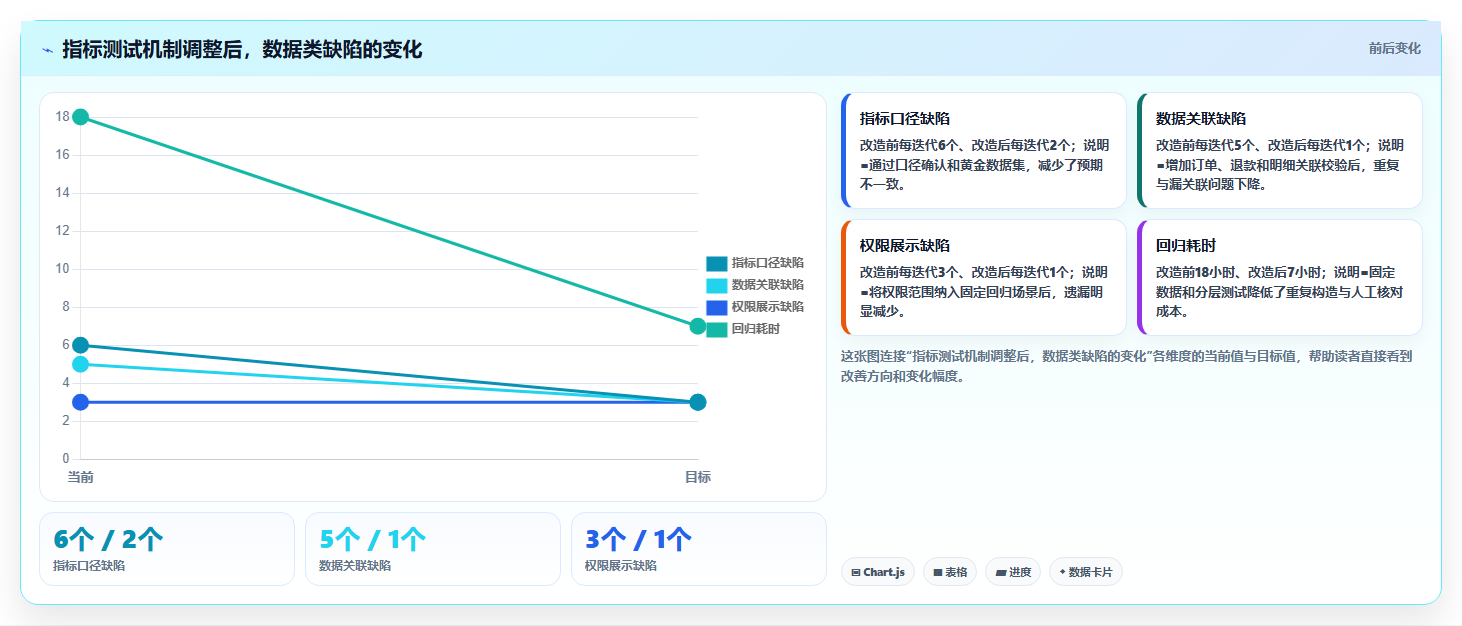
Task: Click the 目标 x-axis label
Action: pyautogui.click(x=698, y=477)
